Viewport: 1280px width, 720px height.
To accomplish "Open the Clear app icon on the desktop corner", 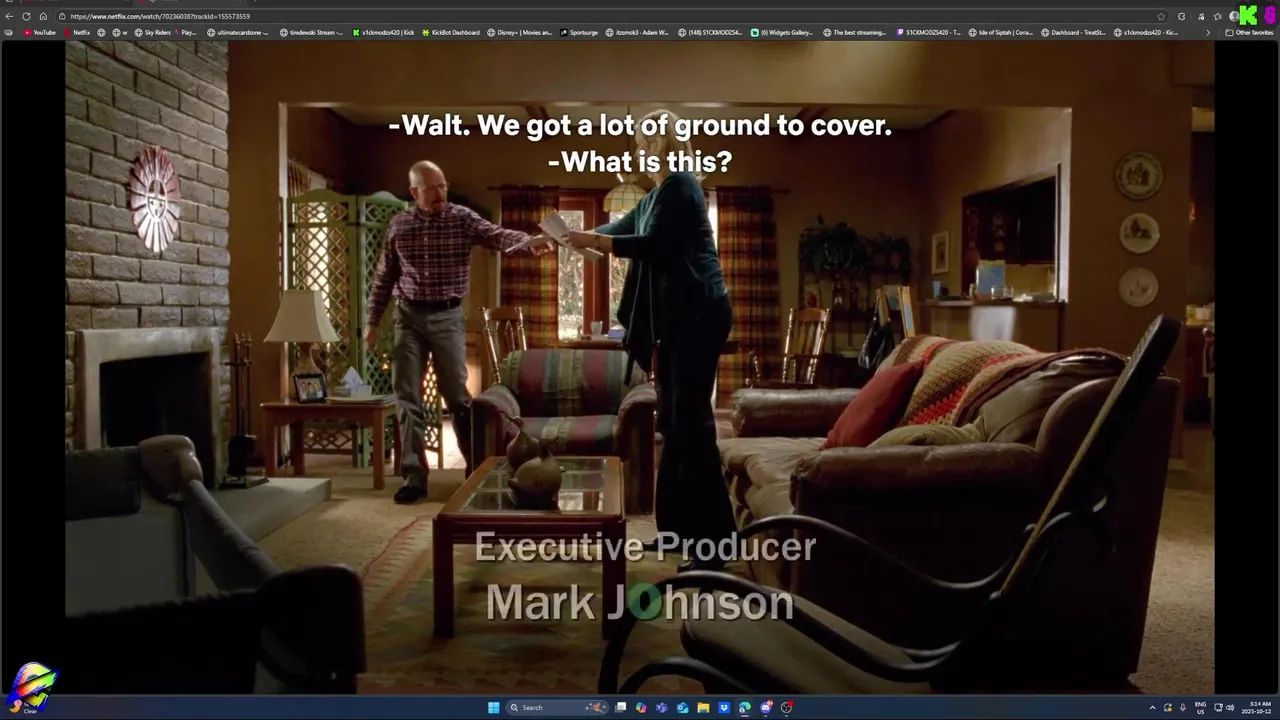I will coord(30,689).
